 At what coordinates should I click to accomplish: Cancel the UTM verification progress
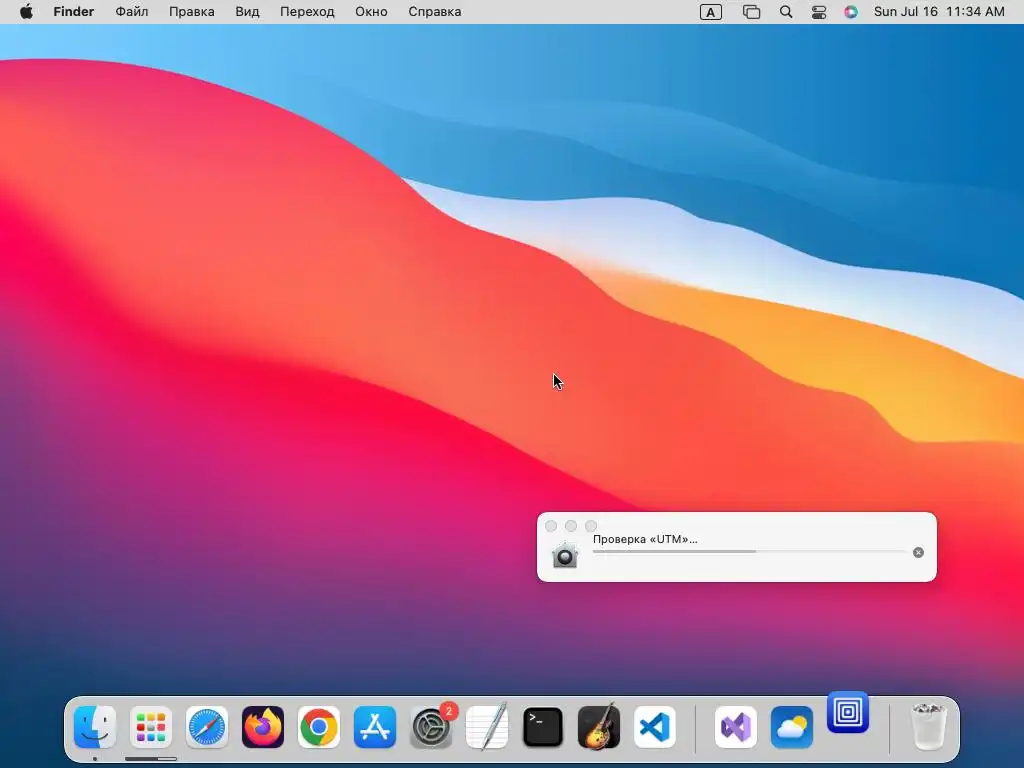[x=918, y=552]
